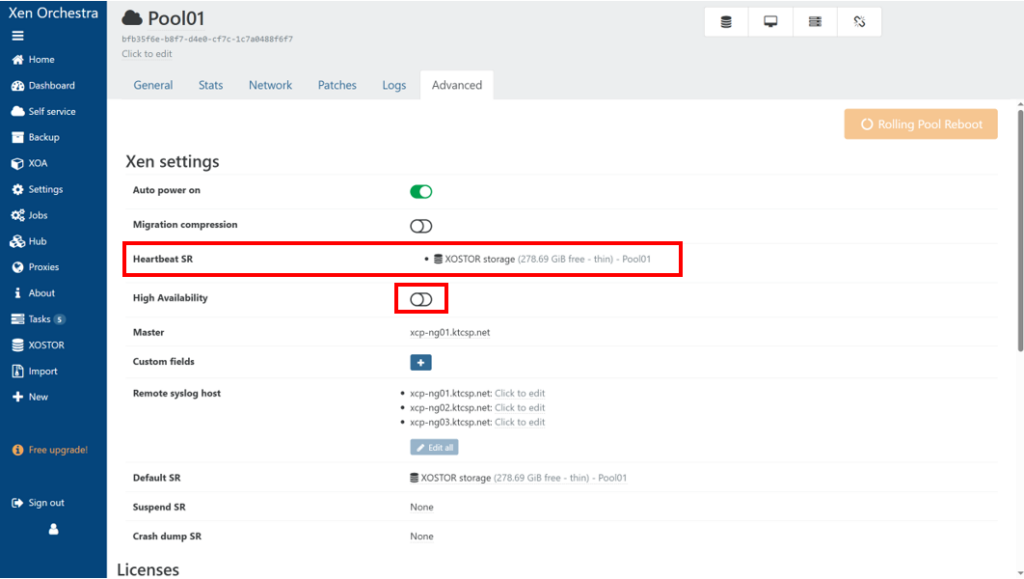Turn on the High Availability toggle
1024x579 pixels.
(x=421, y=299)
